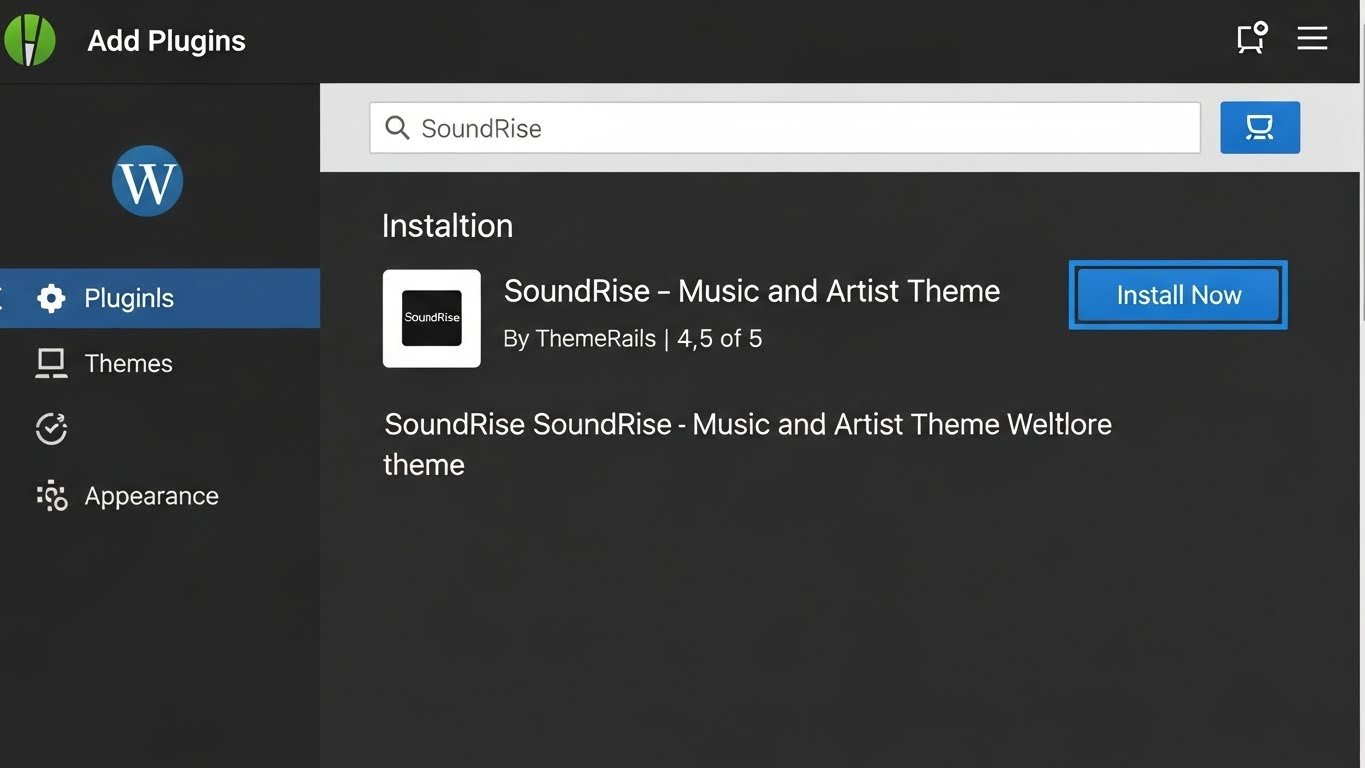
Task: Click the green logo in top-left corner
Action: tap(30, 40)
